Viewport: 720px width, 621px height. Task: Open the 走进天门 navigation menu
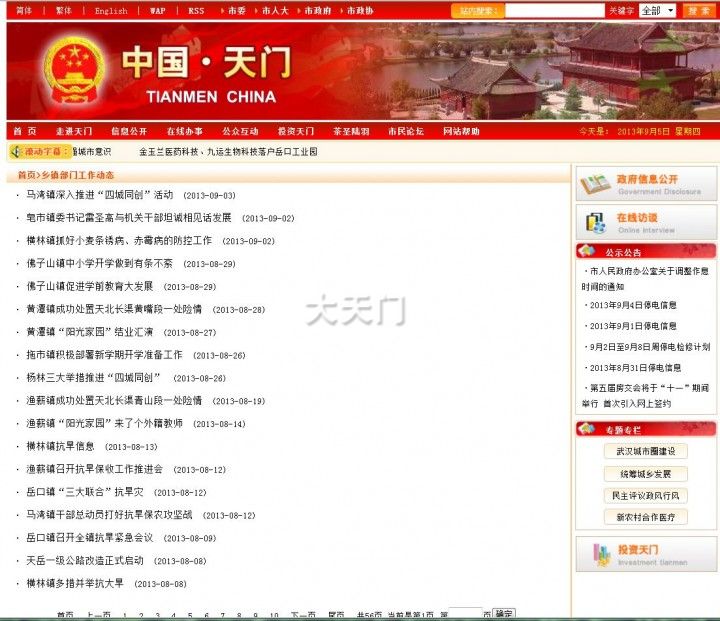pyautogui.click(x=74, y=132)
